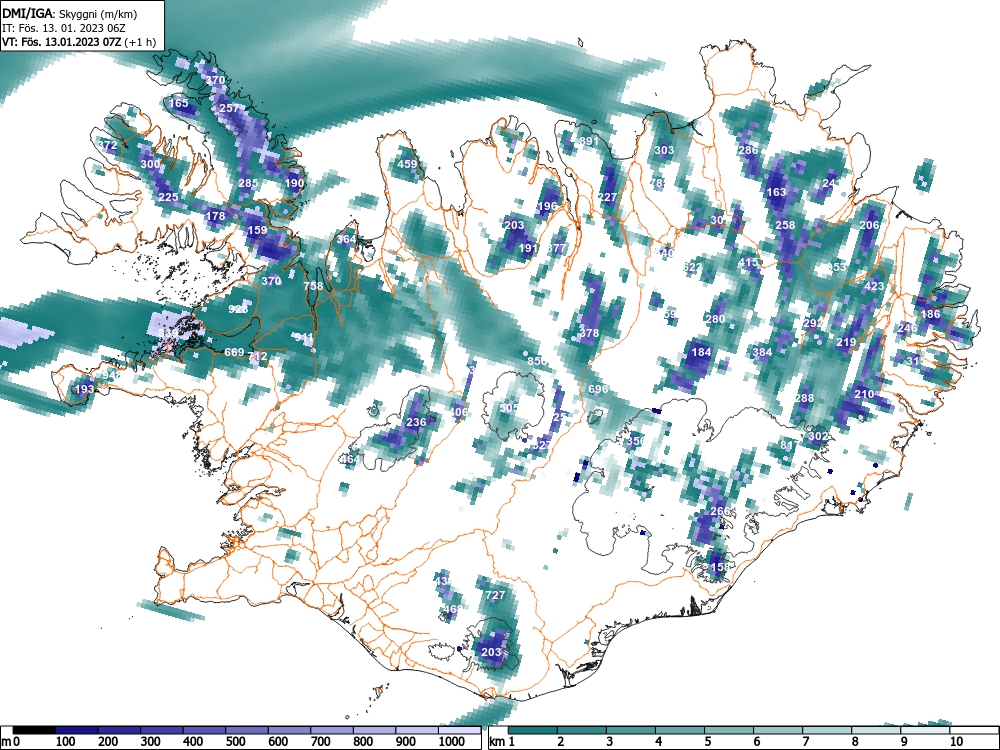Click the 900–1000 m pale lavender swatch
This screenshot has height=750, width=1000.
[x=417, y=730]
